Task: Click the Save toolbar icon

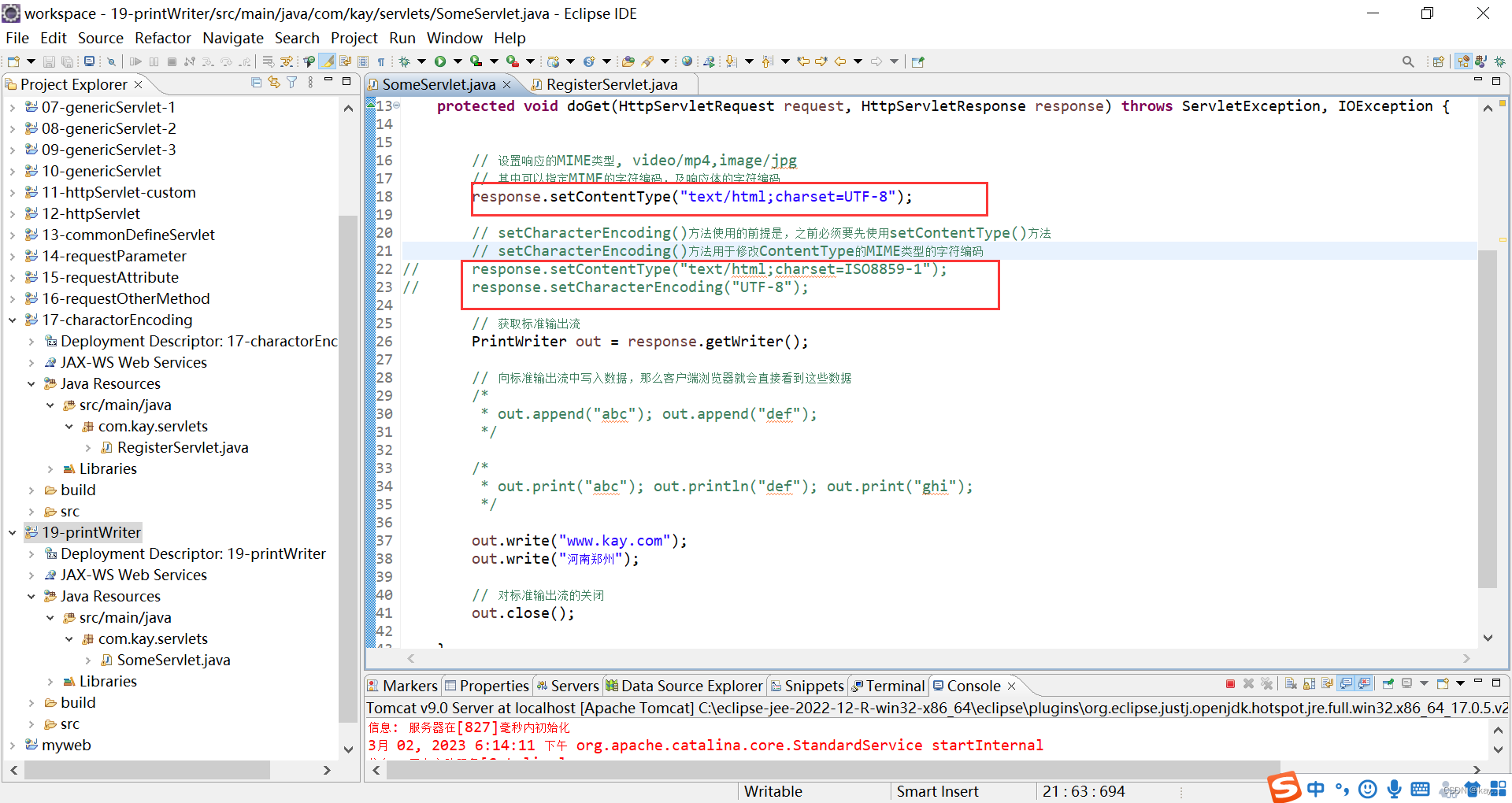Action: 49,61
